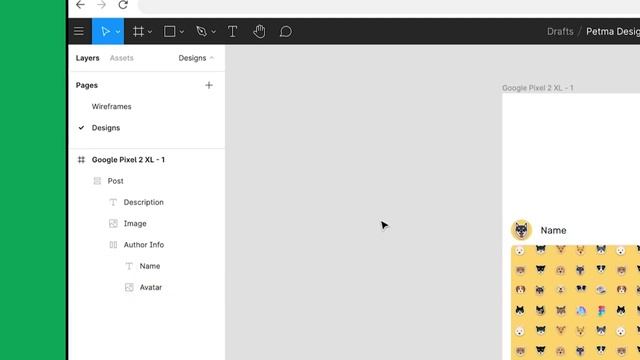Viewport: 640px width, 360px height.
Task: Open the Move tool options chevron
Action: click(118, 32)
